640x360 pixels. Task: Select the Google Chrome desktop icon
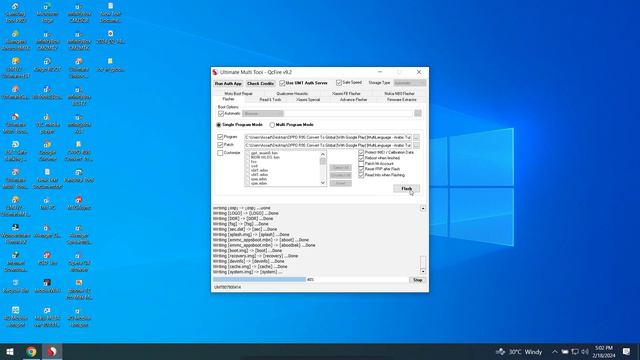pyautogui.click(x=47, y=151)
